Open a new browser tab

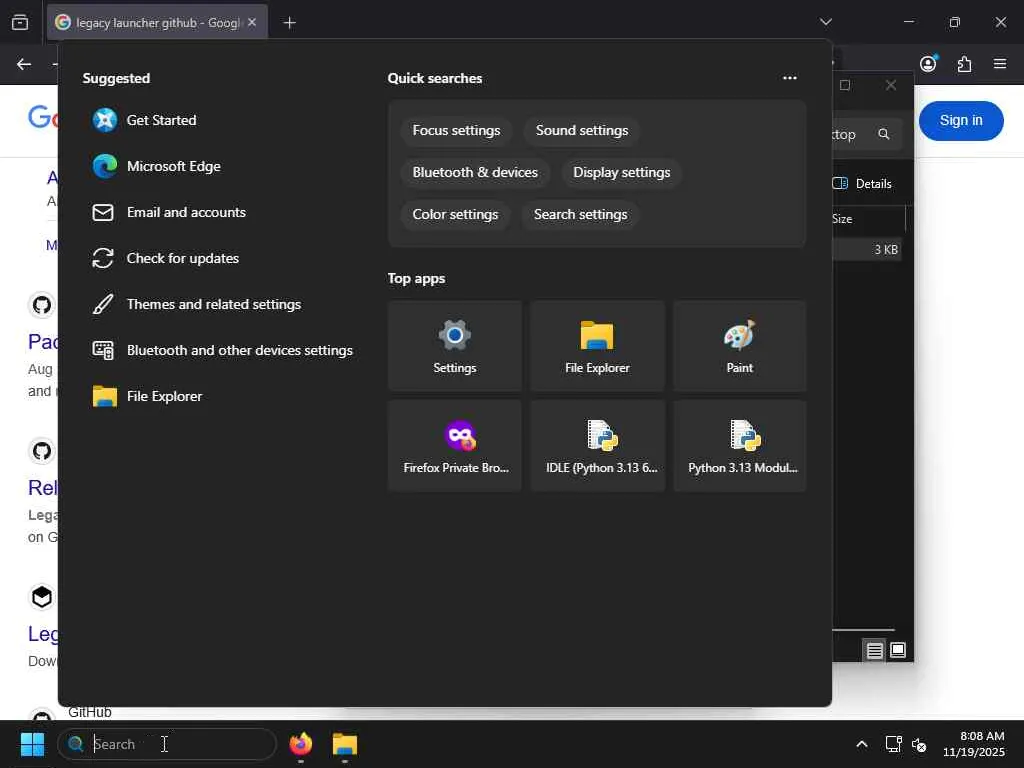(289, 23)
